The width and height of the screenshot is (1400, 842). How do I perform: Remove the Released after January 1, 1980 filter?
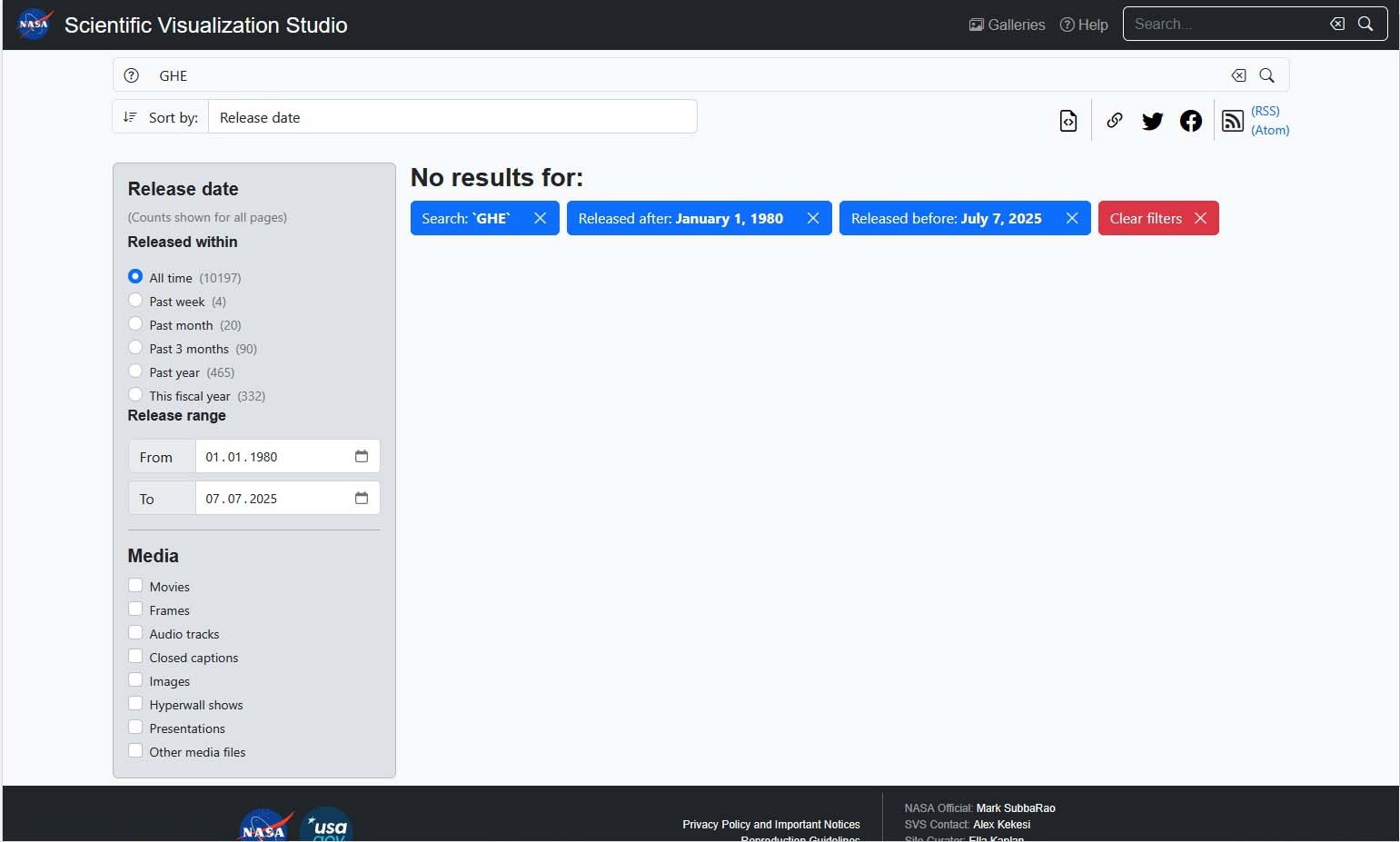click(813, 218)
